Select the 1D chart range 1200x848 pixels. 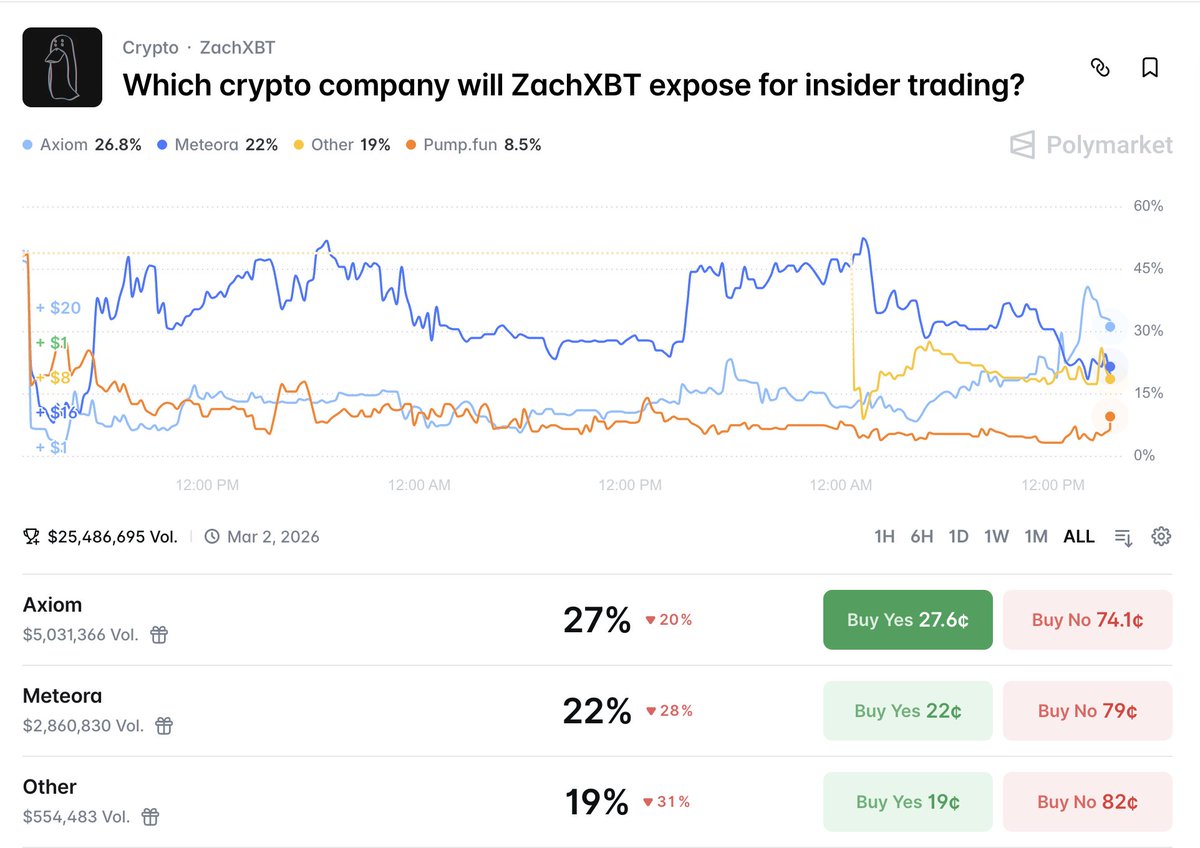pos(958,537)
